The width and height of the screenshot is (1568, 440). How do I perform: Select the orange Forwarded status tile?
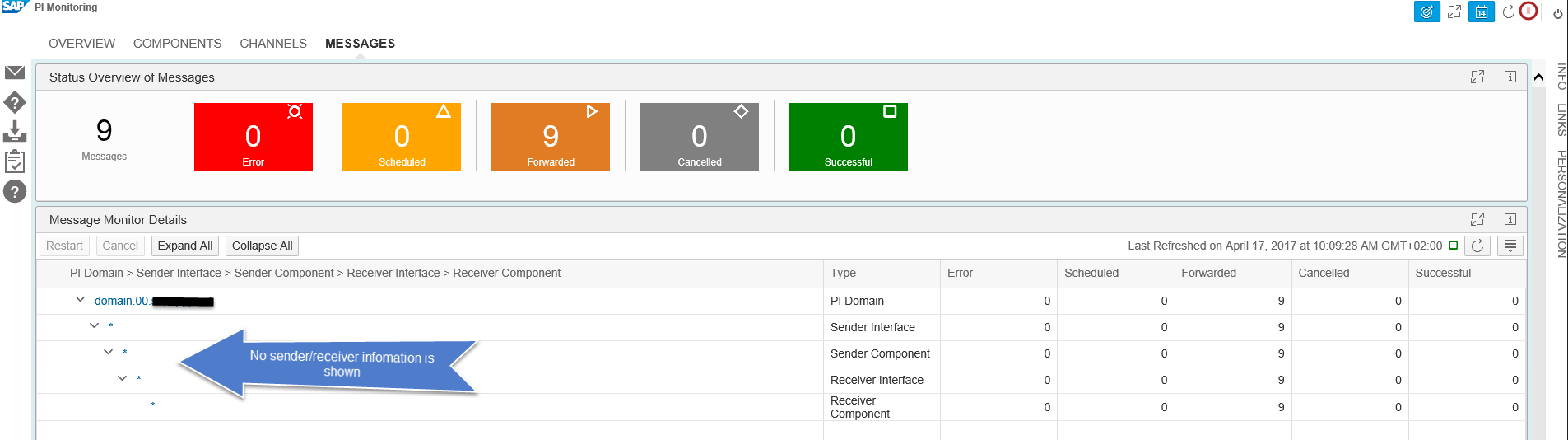click(551, 137)
